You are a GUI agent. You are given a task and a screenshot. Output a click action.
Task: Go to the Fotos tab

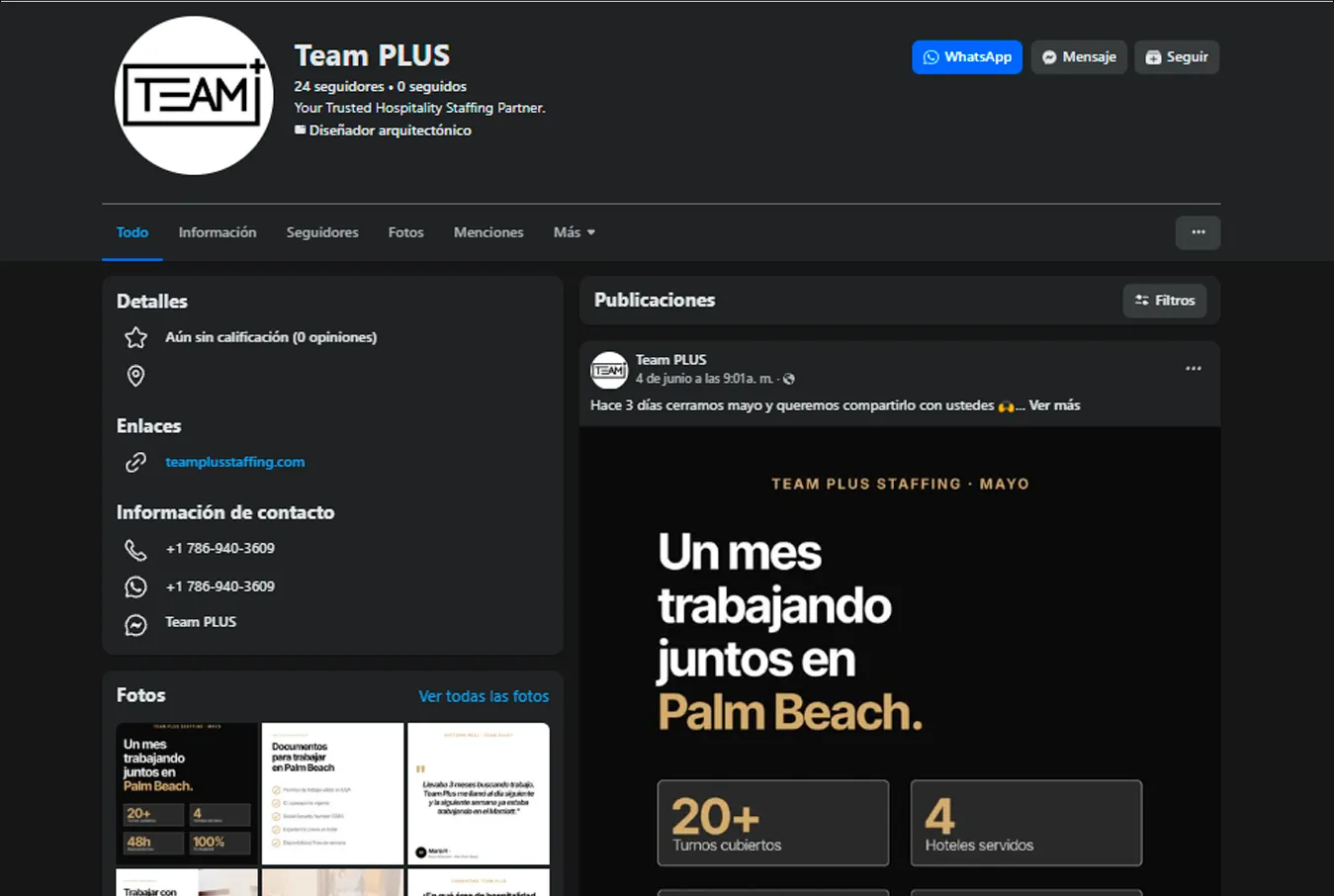click(405, 232)
